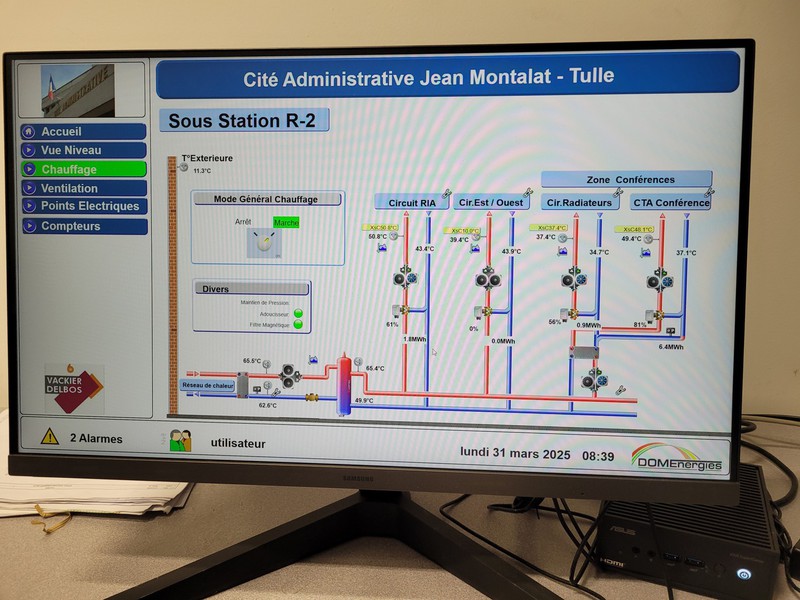Open Points Electriques section
The height and width of the screenshot is (600, 800).
tap(84, 206)
